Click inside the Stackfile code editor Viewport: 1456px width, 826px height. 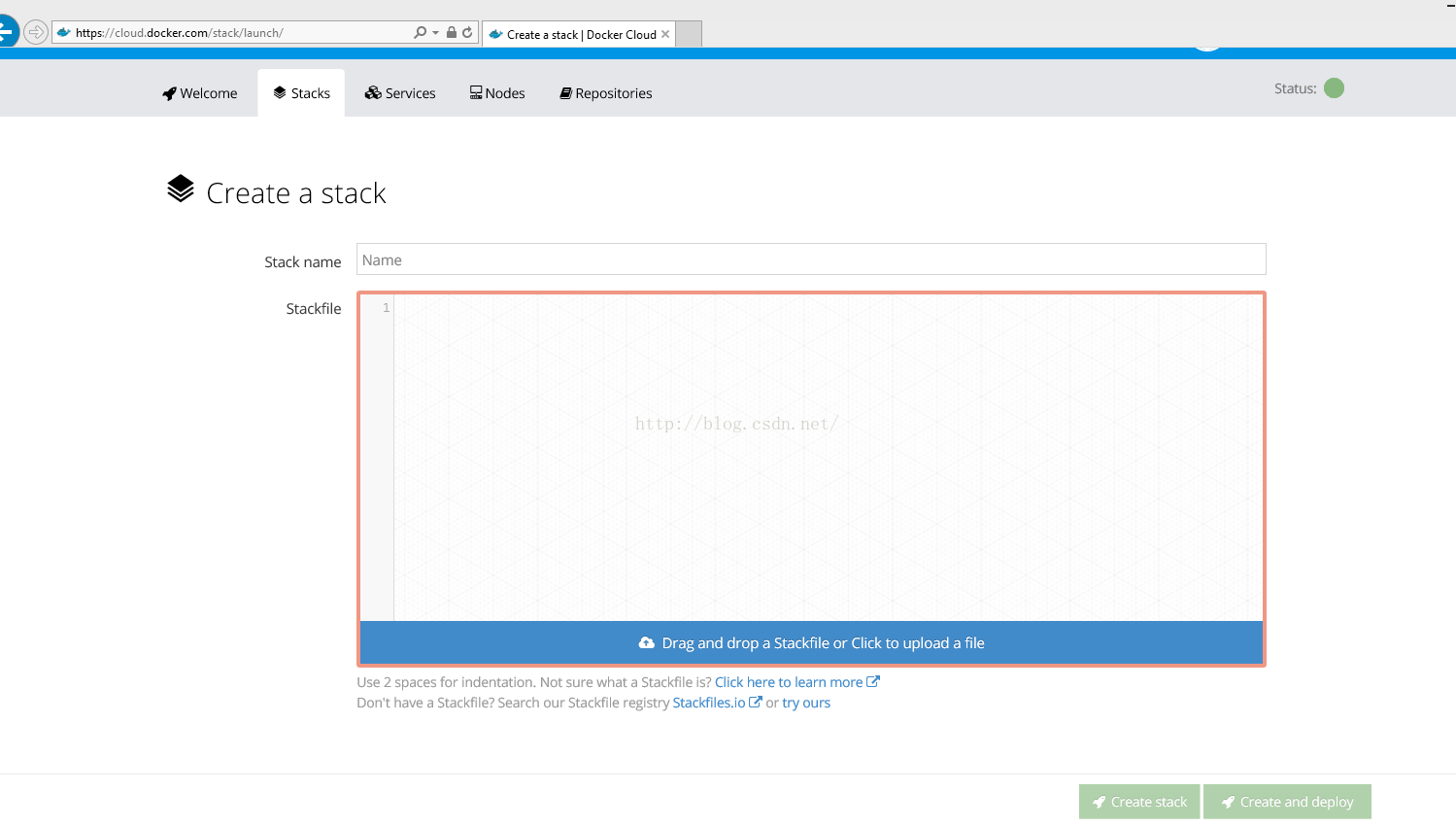pos(828,458)
